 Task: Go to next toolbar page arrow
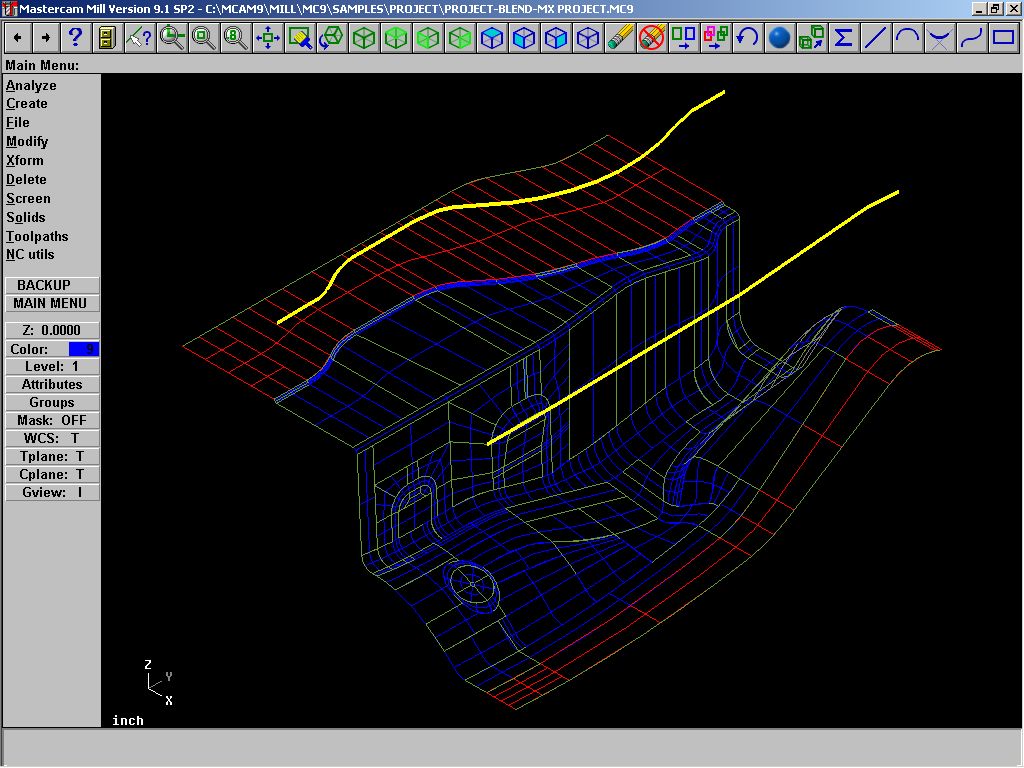click(x=46, y=37)
